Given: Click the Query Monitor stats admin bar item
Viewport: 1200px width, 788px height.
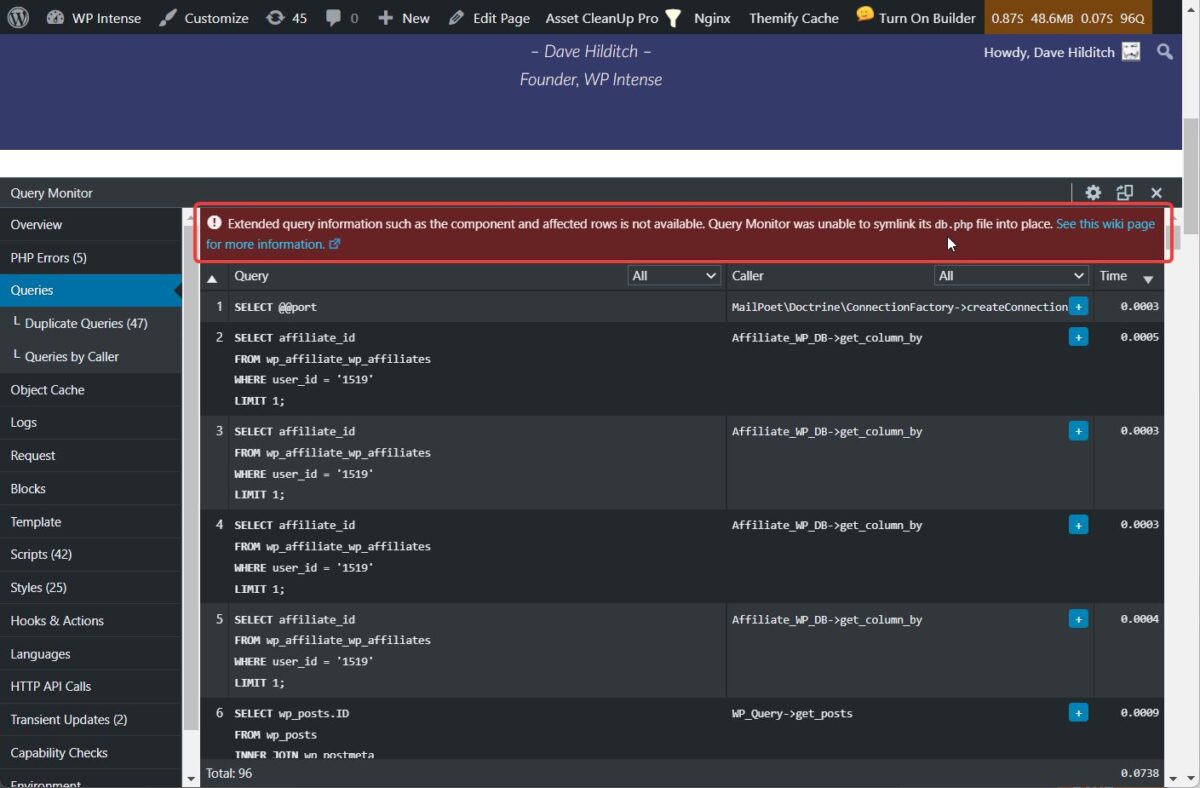Looking at the screenshot, I should (1069, 18).
